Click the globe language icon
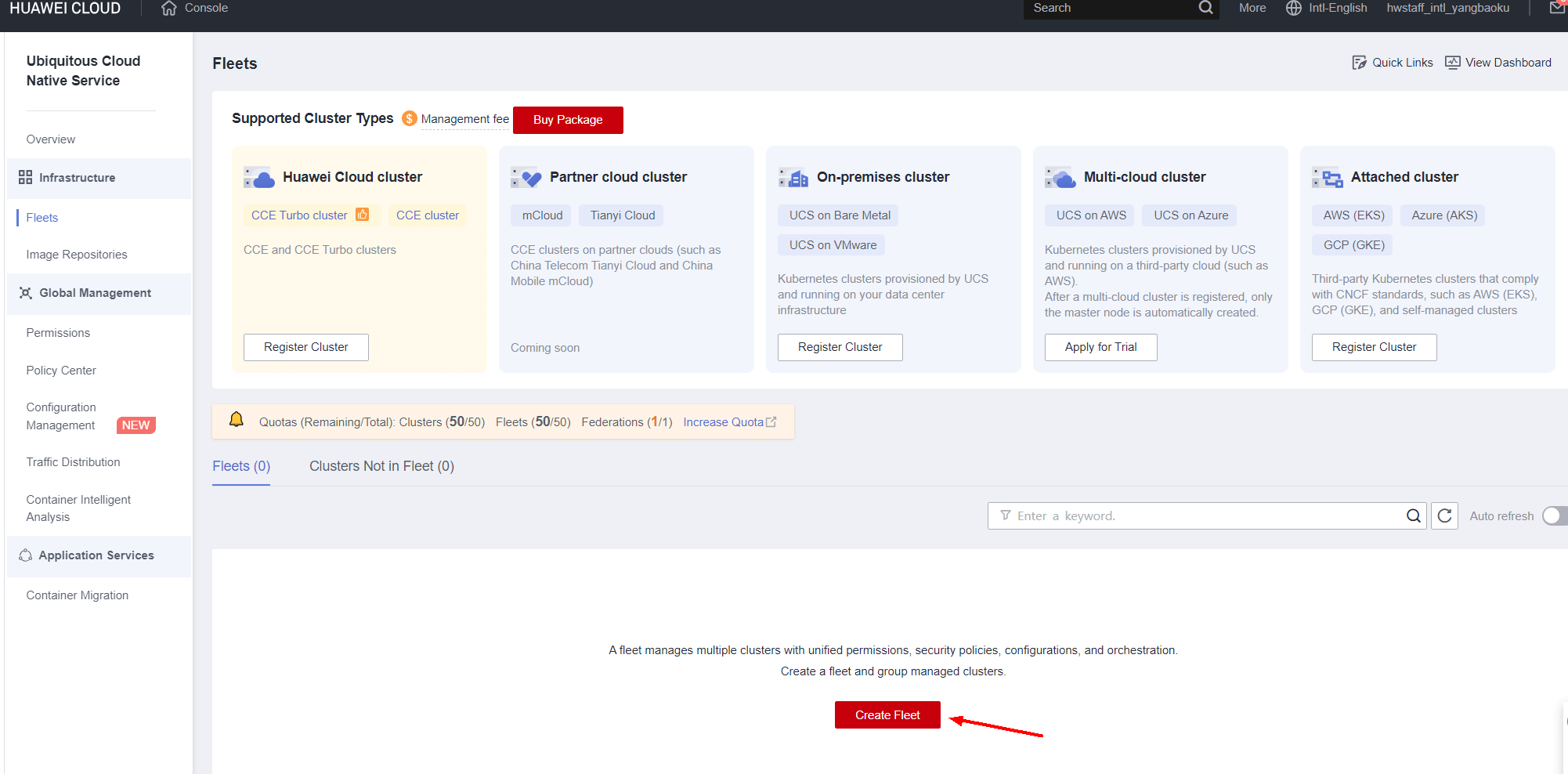The width and height of the screenshot is (1568, 774). (x=1294, y=8)
